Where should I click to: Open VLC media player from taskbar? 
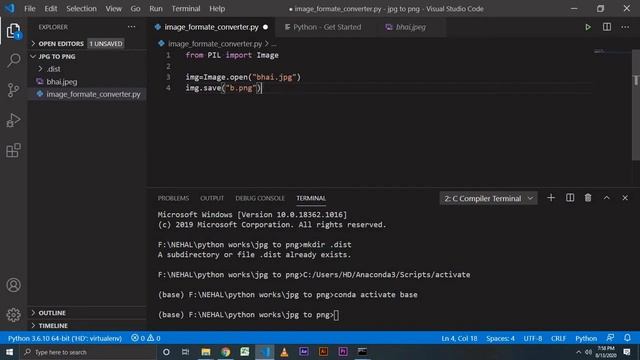tap(284, 352)
